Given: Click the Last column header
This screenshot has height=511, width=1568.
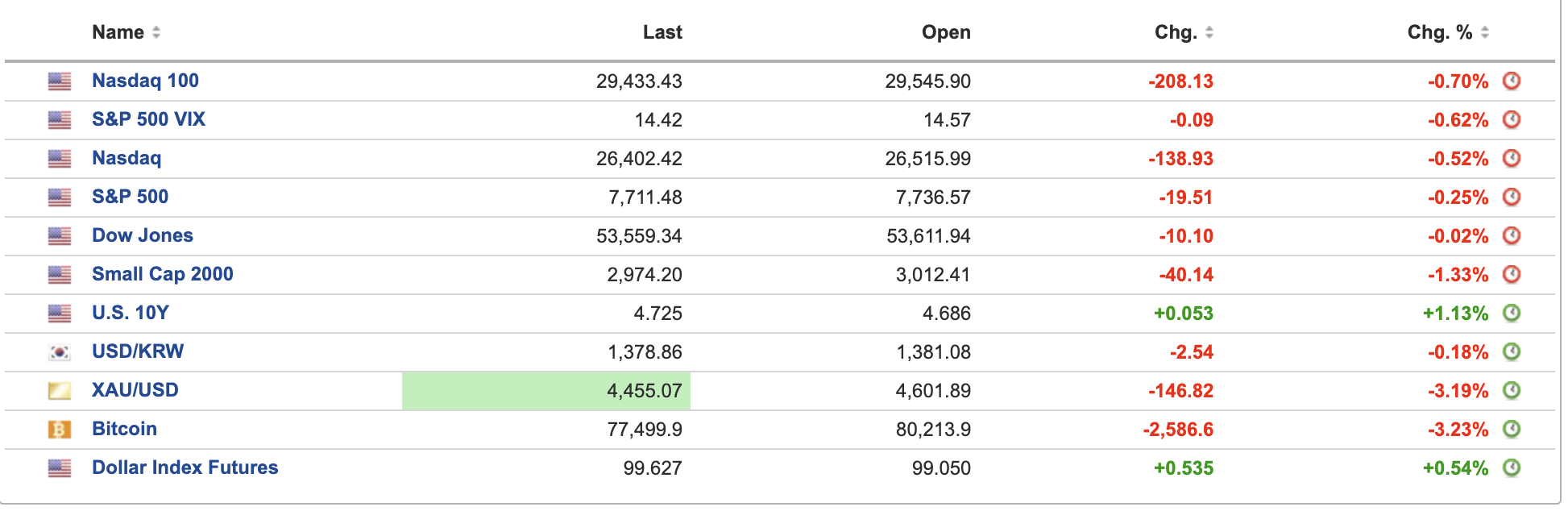Looking at the screenshot, I should click(662, 32).
